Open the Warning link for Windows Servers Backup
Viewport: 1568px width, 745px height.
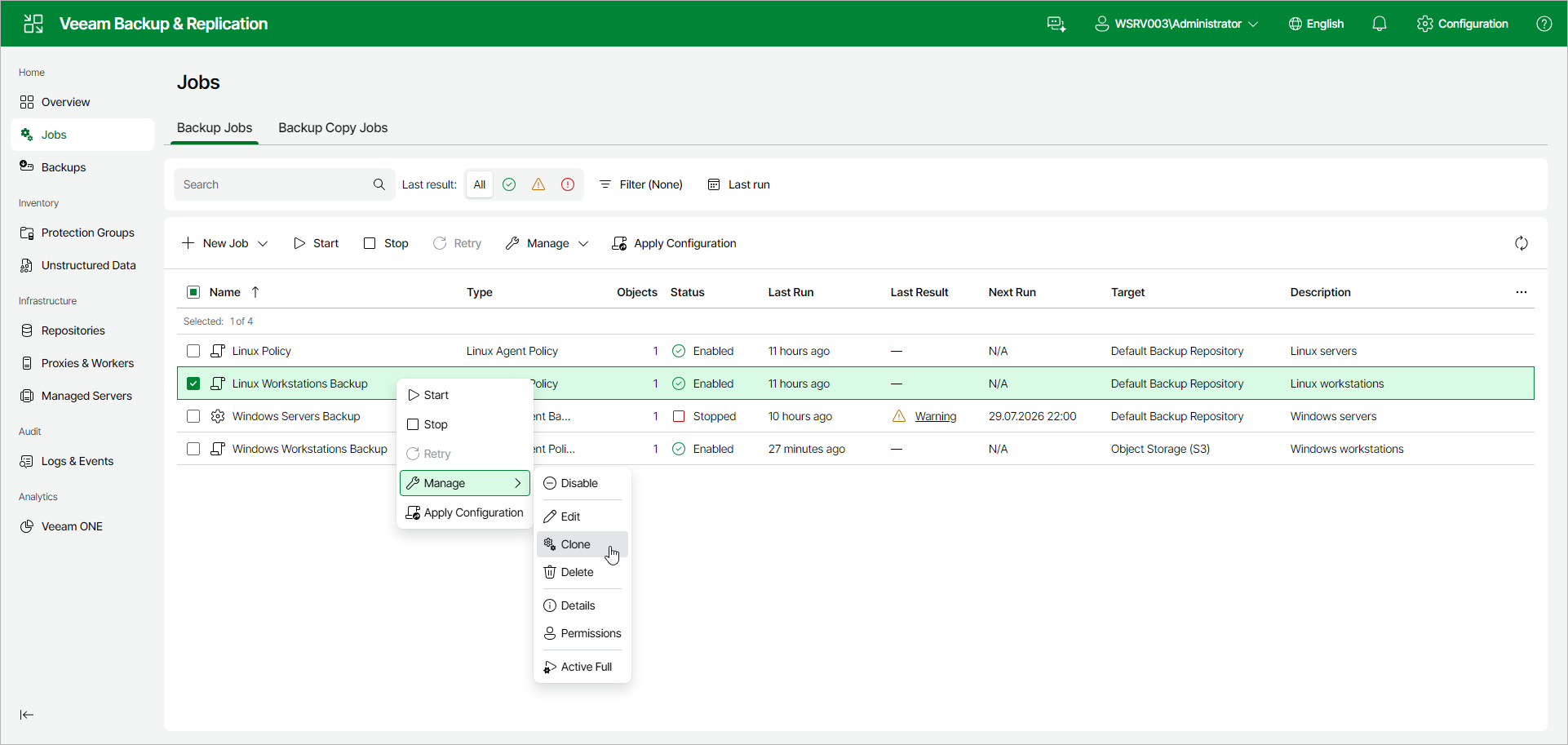point(936,416)
